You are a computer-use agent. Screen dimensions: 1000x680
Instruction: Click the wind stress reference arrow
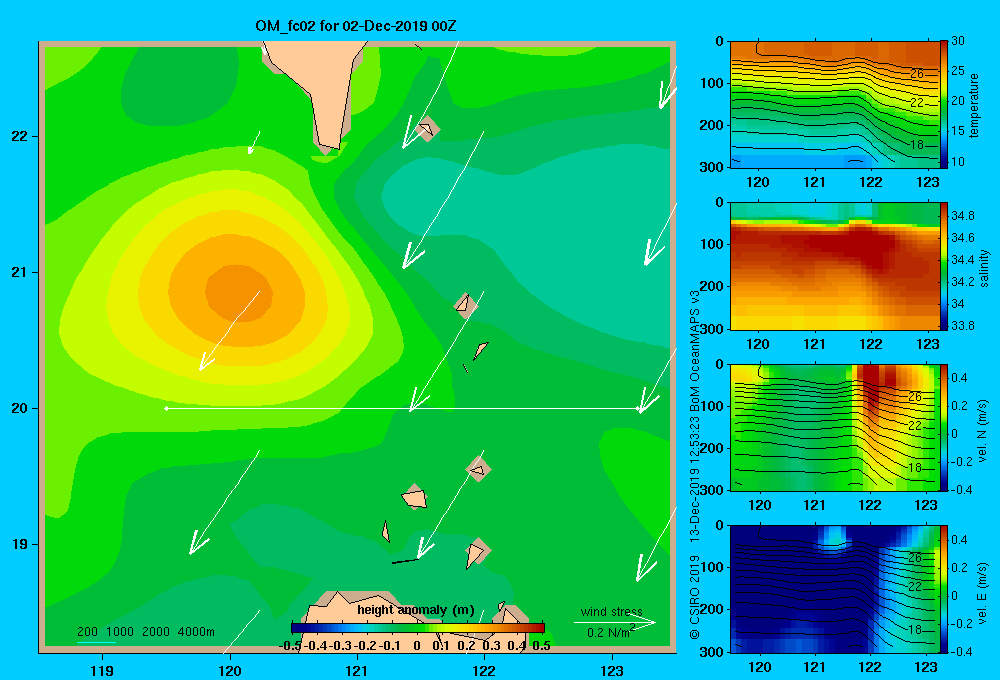[615, 622]
